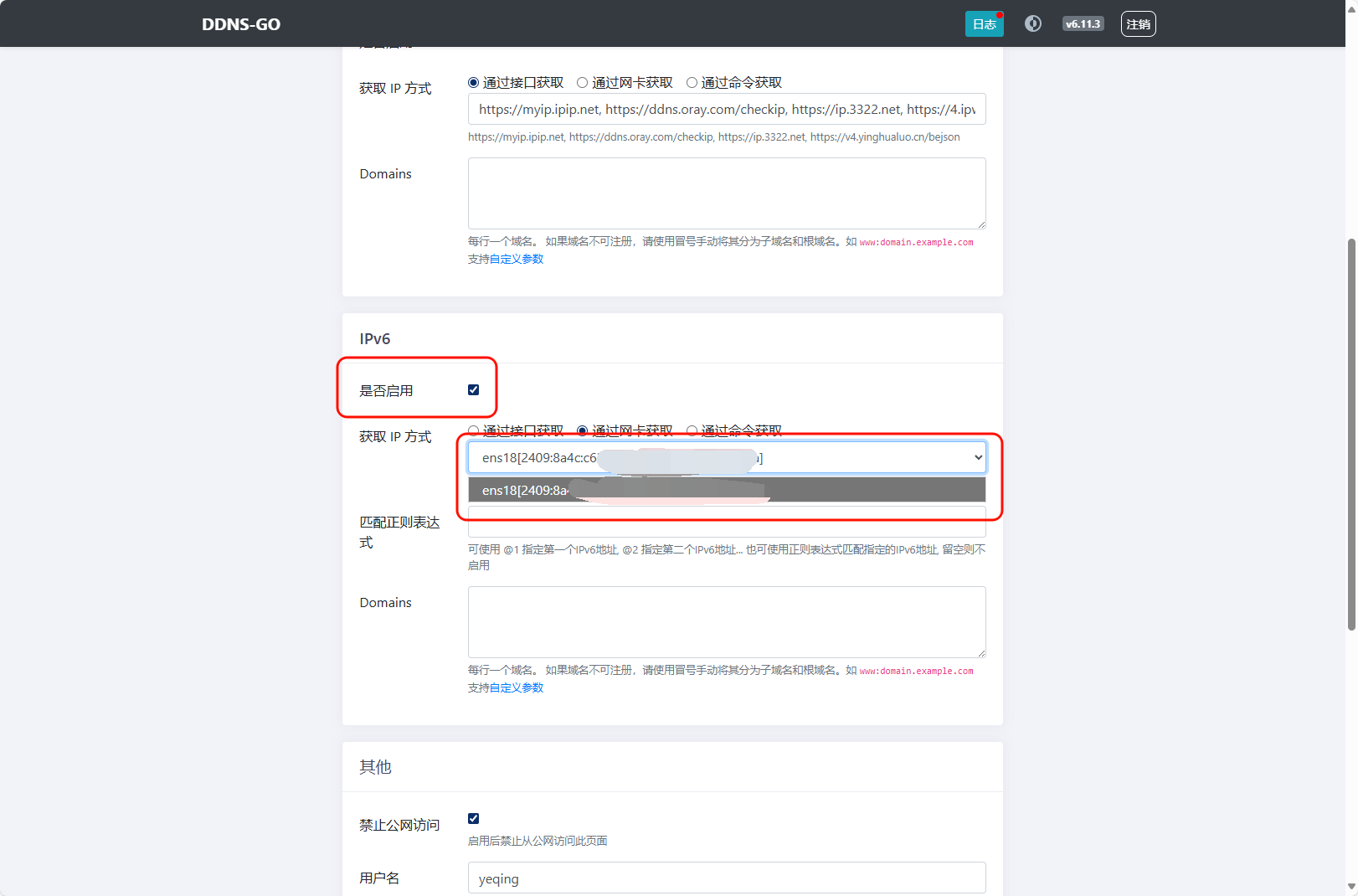
Task: Click the v6.11.3 version badge
Action: (1083, 24)
